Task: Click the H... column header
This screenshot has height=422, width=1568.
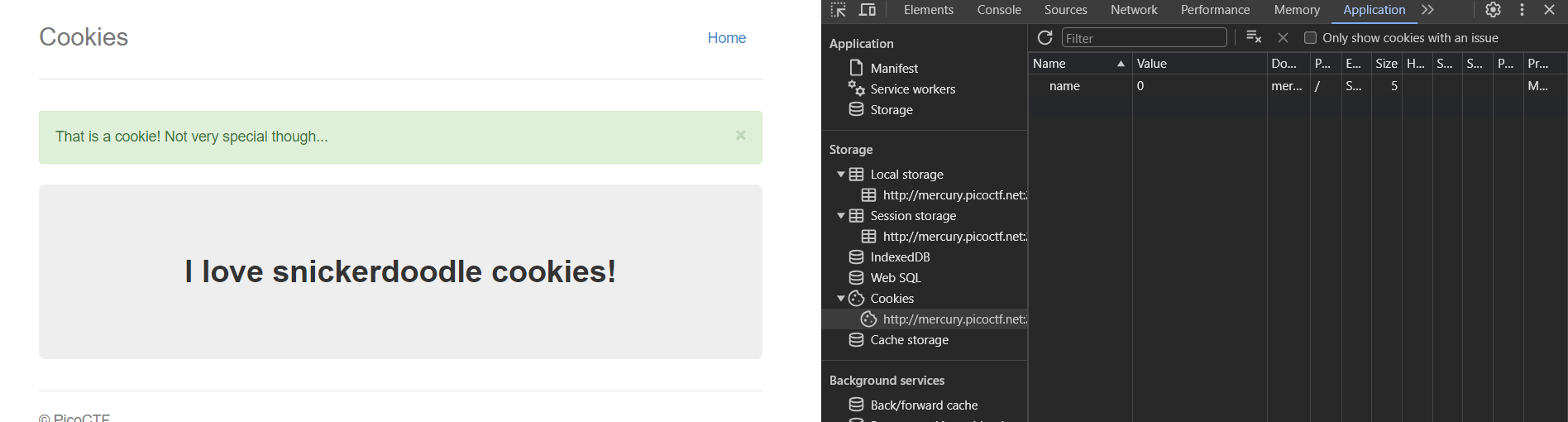Action: coord(1417,64)
